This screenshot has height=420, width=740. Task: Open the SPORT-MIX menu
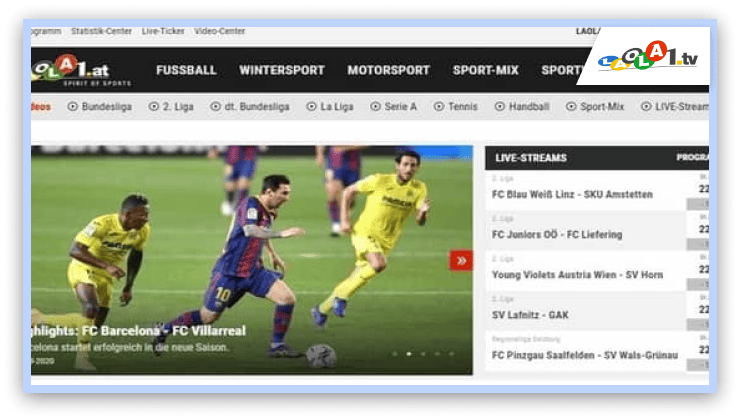[x=486, y=70]
